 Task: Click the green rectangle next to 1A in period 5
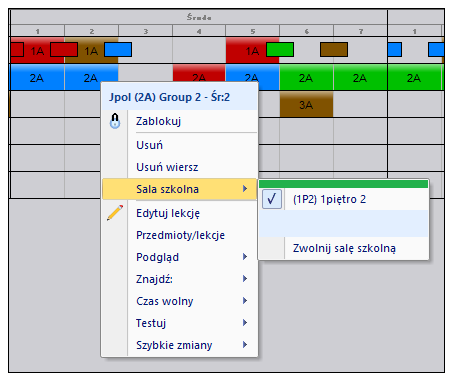[280, 50]
